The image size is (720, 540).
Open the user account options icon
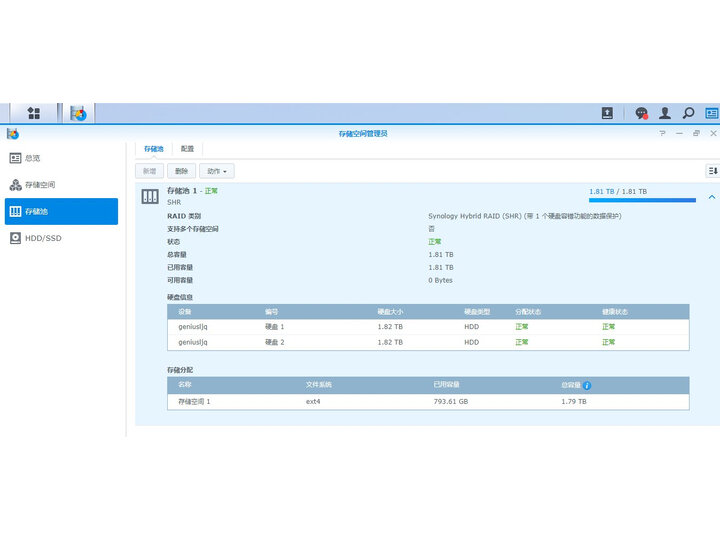coord(665,114)
